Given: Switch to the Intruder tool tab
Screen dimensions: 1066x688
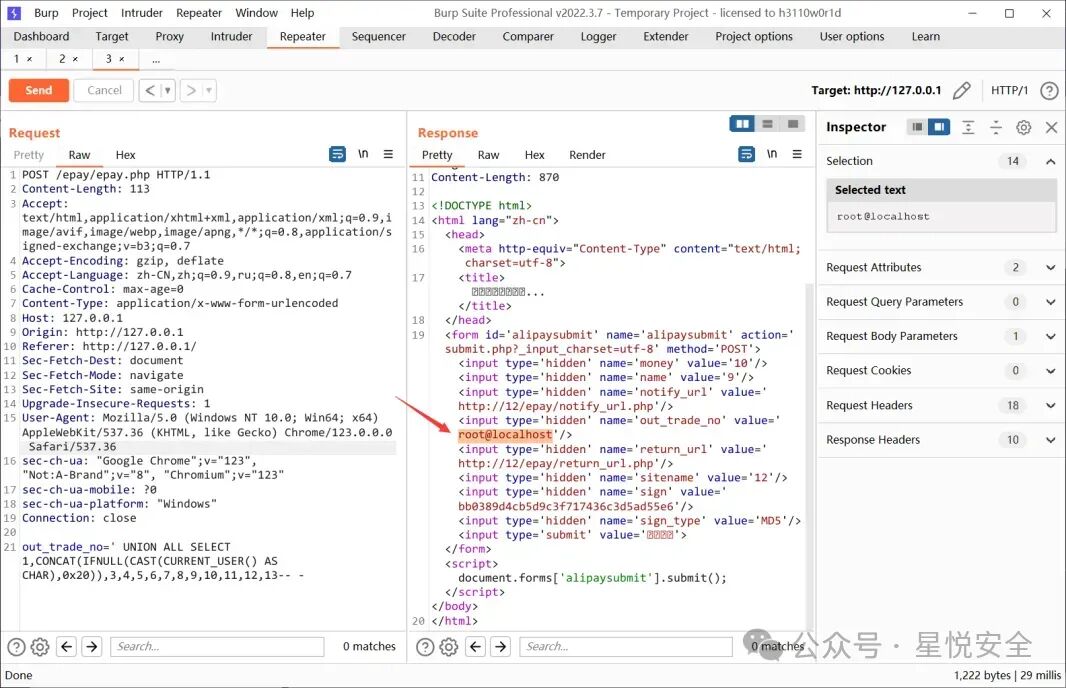Looking at the screenshot, I should click(x=231, y=37).
